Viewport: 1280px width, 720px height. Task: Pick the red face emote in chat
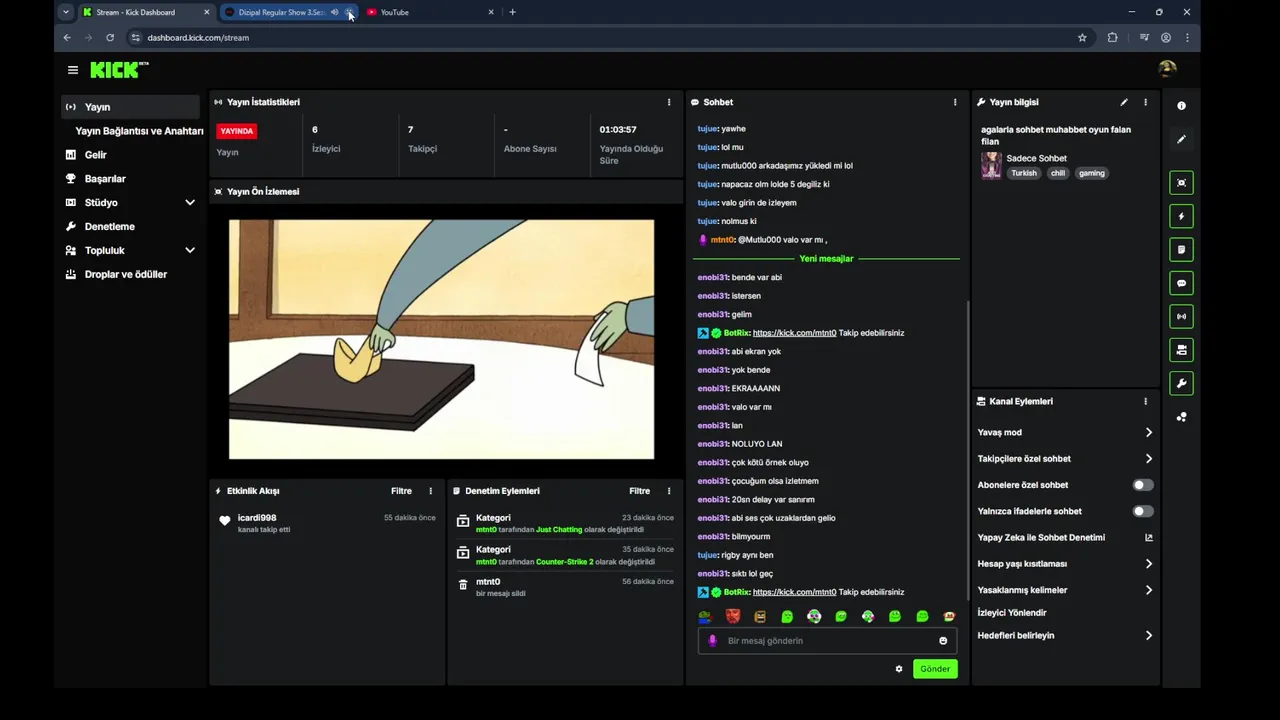733,617
